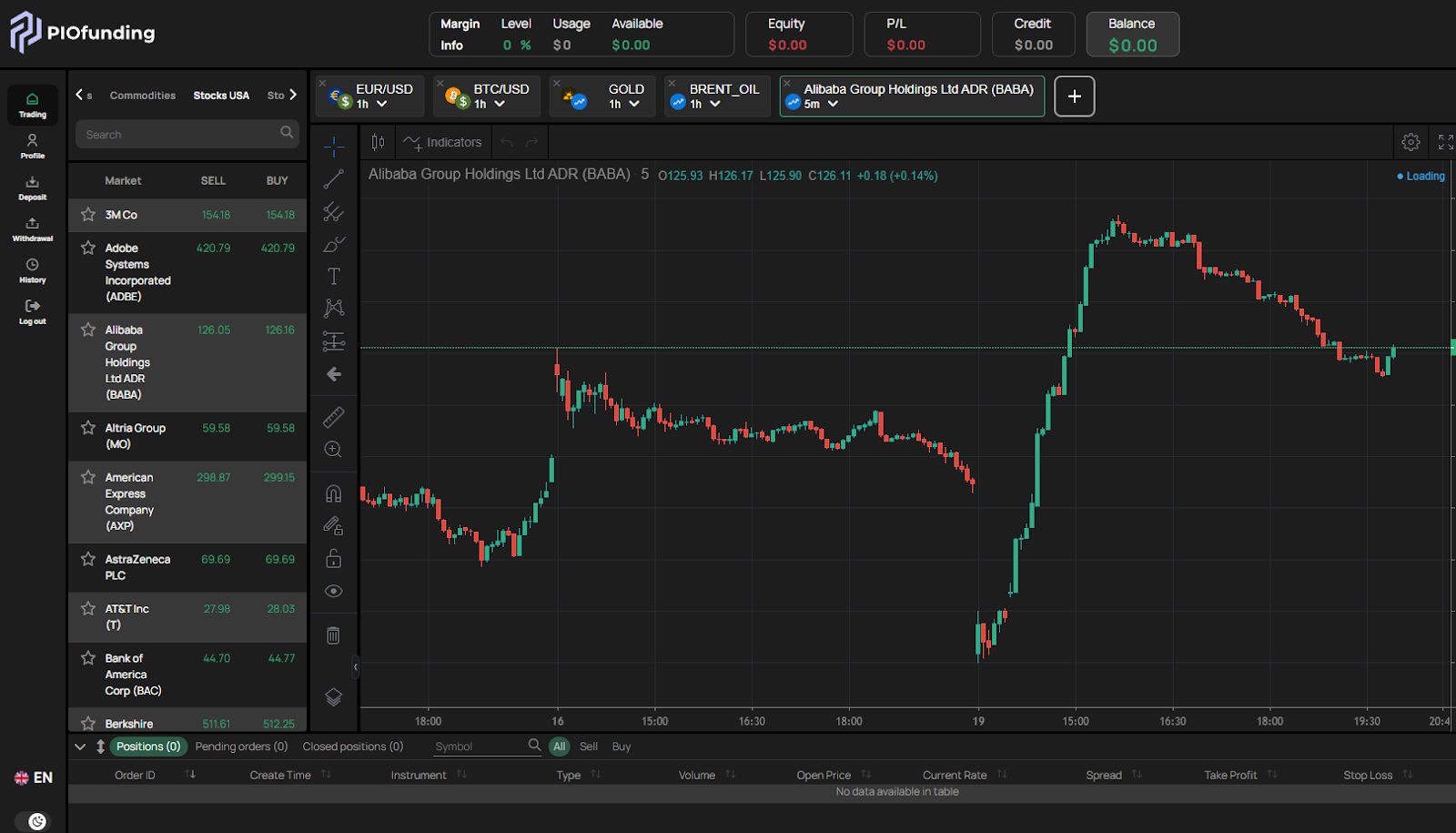The image size is (1456, 833).
Task: Select the prediction and measurement tool
Action: (x=334, y=341)
